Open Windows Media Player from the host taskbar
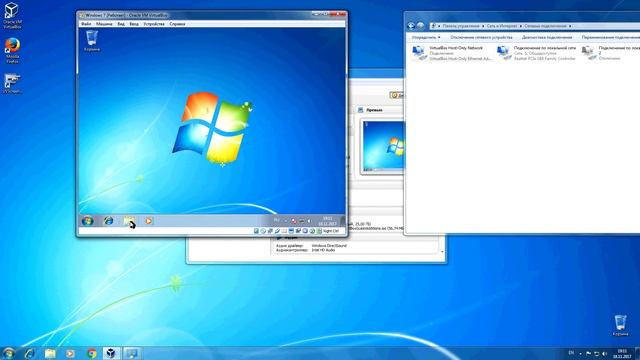 [71, 353]
